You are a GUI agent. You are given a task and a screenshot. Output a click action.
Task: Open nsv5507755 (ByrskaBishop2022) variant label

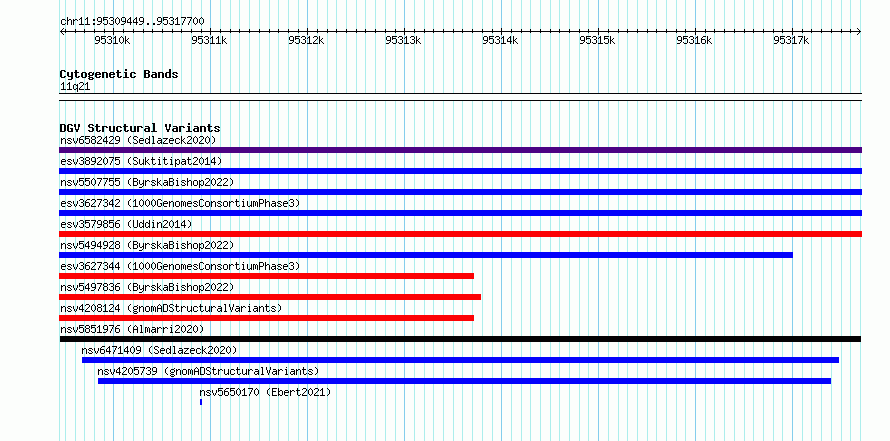[x=147, y=182]
